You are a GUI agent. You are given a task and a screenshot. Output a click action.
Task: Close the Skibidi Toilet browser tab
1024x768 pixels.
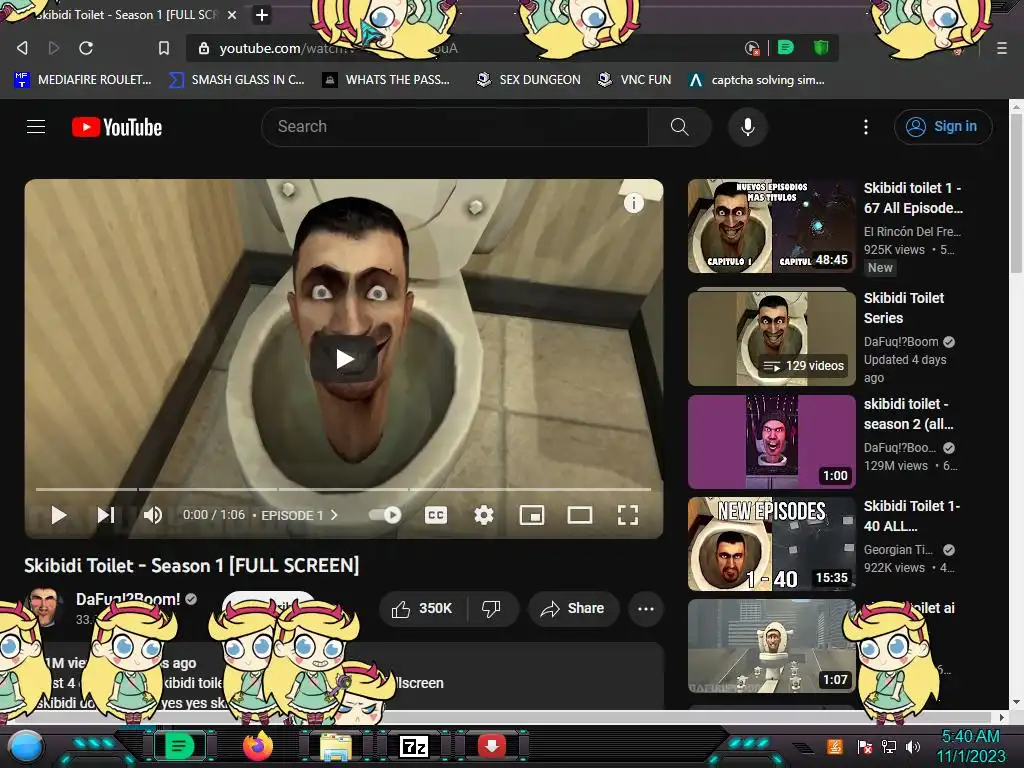pyautogui.click(x=231, y=15)
